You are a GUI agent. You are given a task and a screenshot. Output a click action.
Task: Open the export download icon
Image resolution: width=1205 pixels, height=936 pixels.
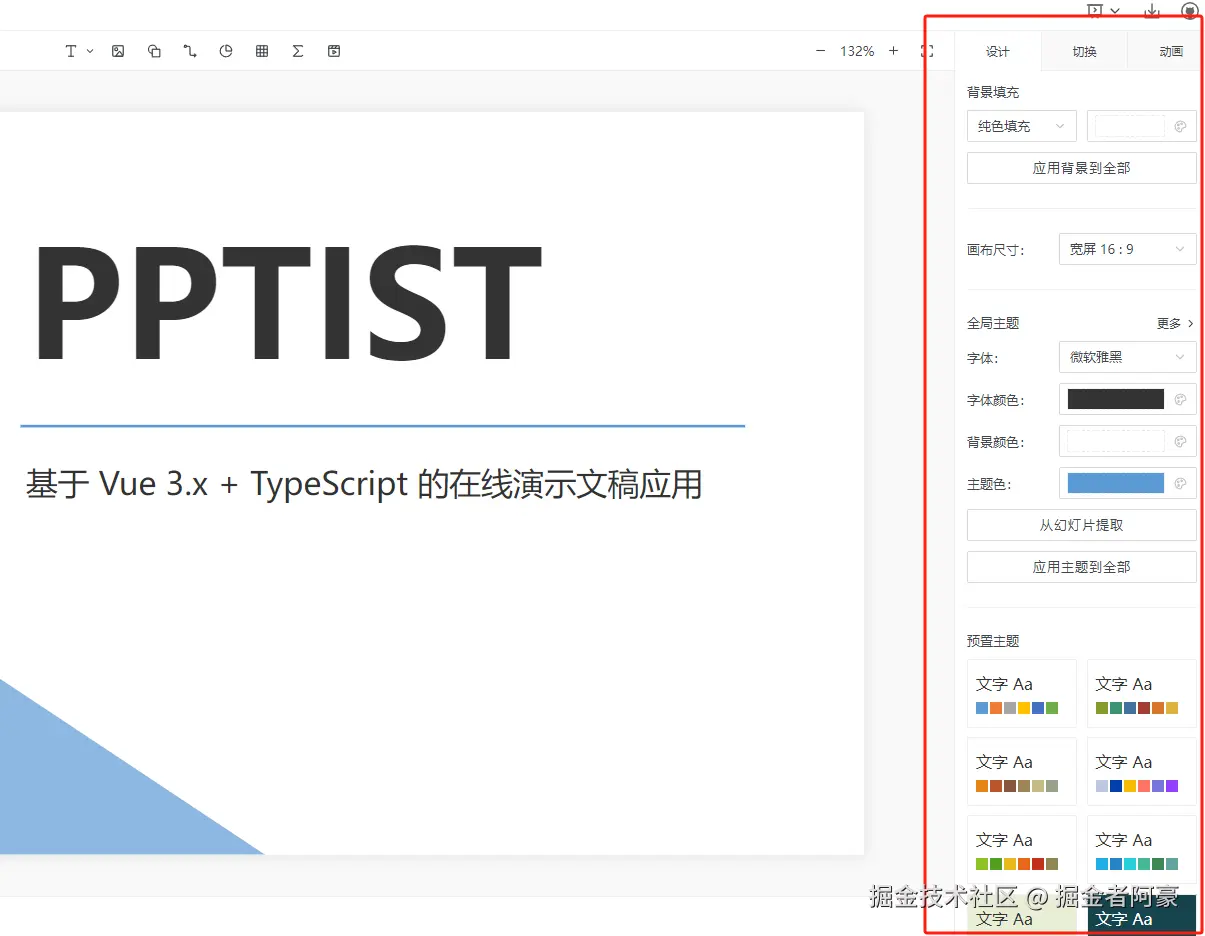click(x=1152, y=10)
